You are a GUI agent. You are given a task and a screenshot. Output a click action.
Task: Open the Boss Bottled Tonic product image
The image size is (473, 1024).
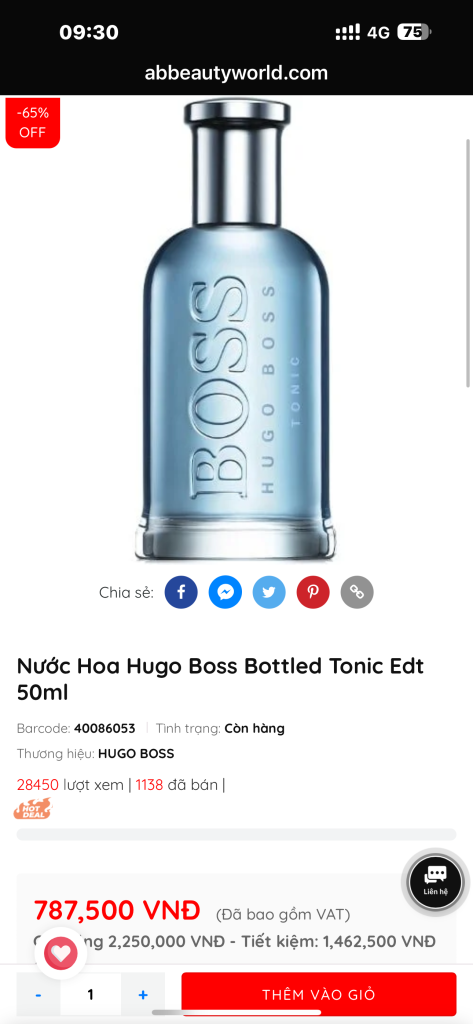coord(236,331)
